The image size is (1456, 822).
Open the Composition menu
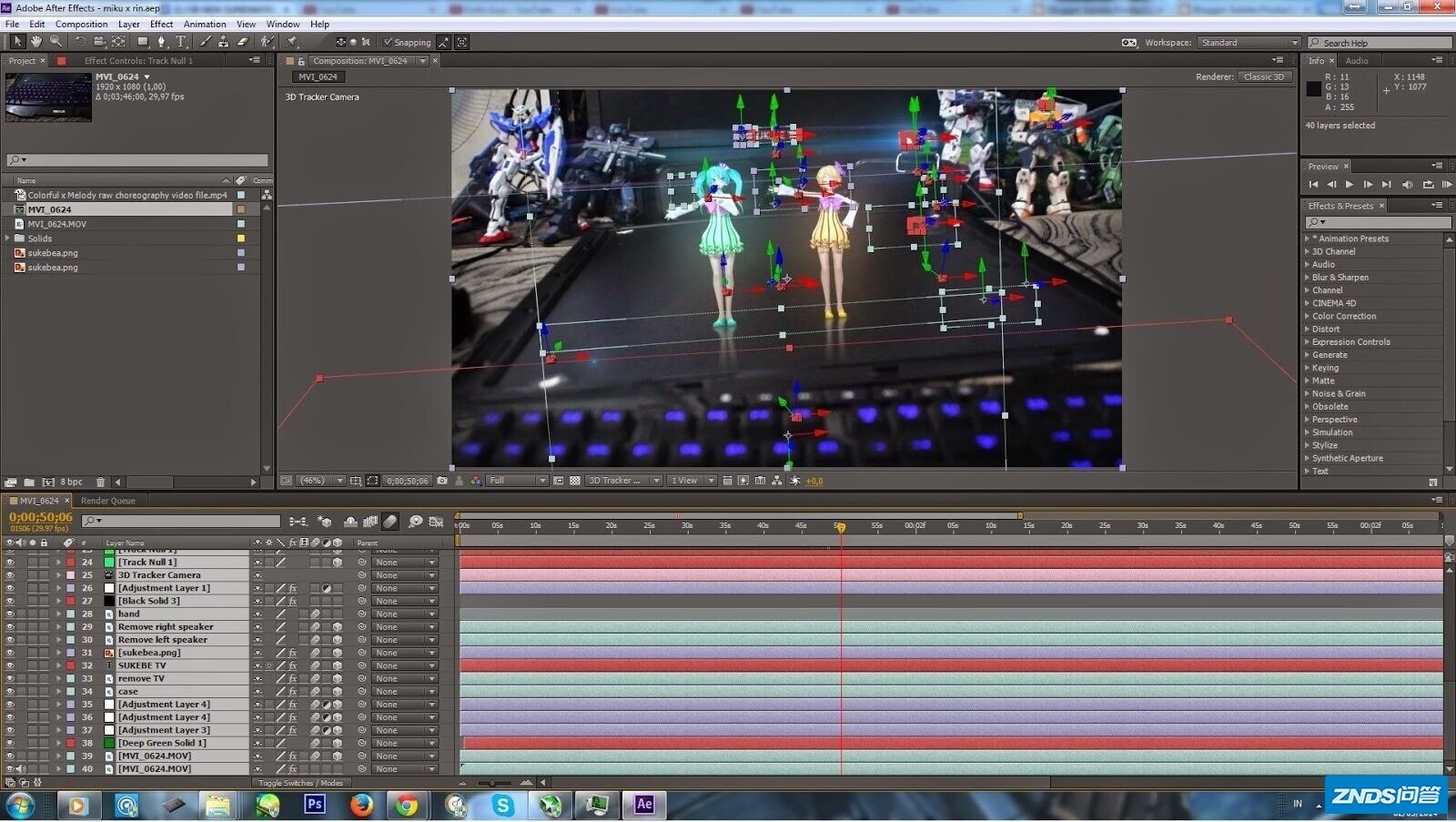click(x=81, y=25)
